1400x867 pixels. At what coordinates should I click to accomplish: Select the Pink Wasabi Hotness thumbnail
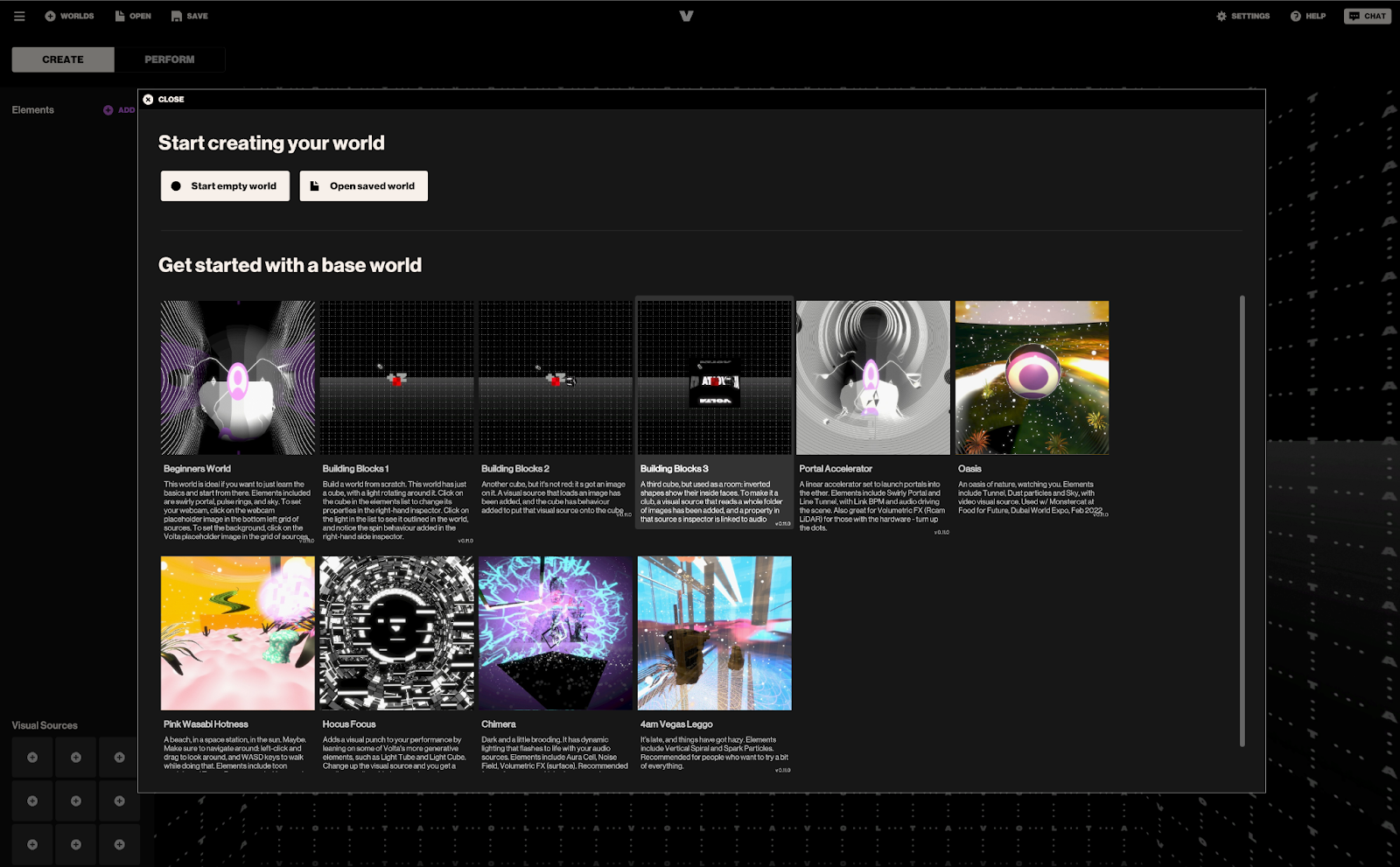tap(238, 633)
